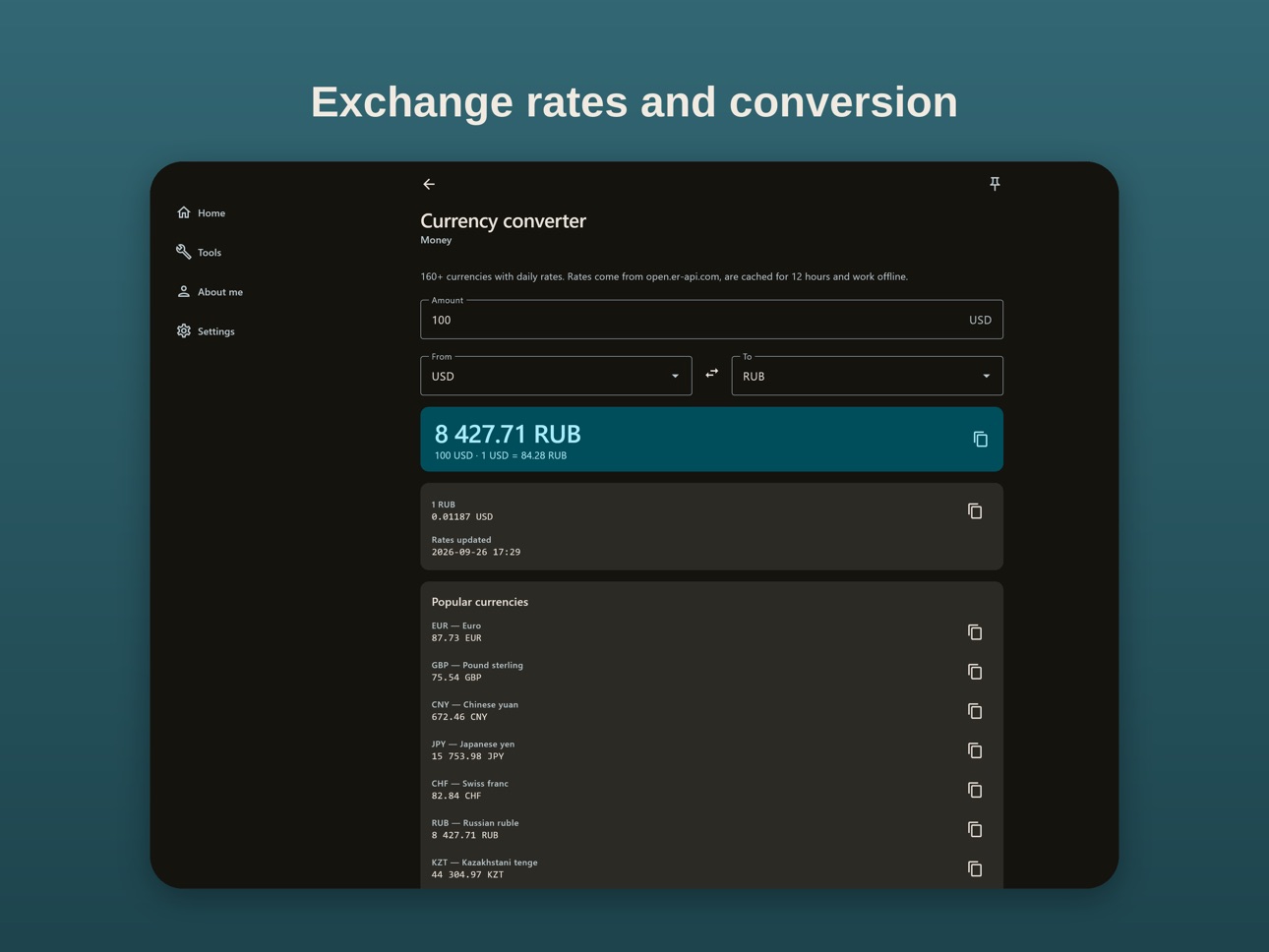Select the 75.54 GBP amount
Image resolution: width=1269 pixels, height=952 pixels.
point(456,678)
